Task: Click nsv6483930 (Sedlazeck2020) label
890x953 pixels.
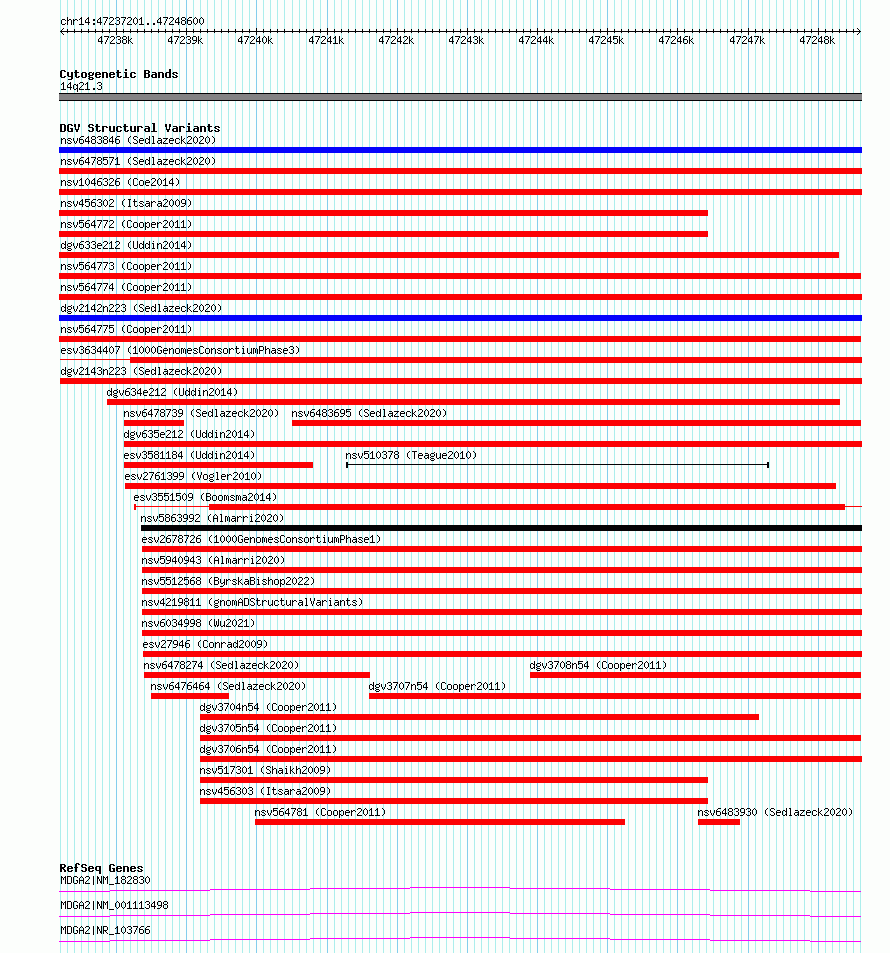Action: (x=775, y=812)
